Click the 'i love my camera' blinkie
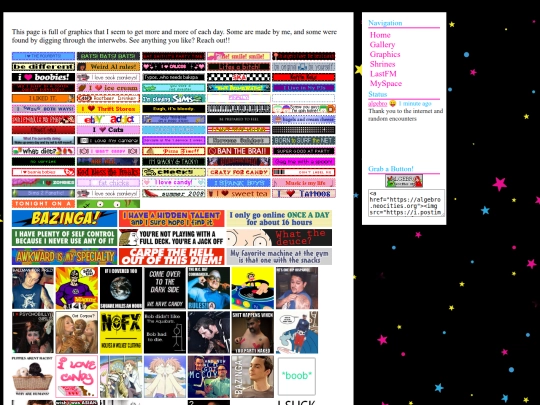540x405 pixels. point(108,141)
